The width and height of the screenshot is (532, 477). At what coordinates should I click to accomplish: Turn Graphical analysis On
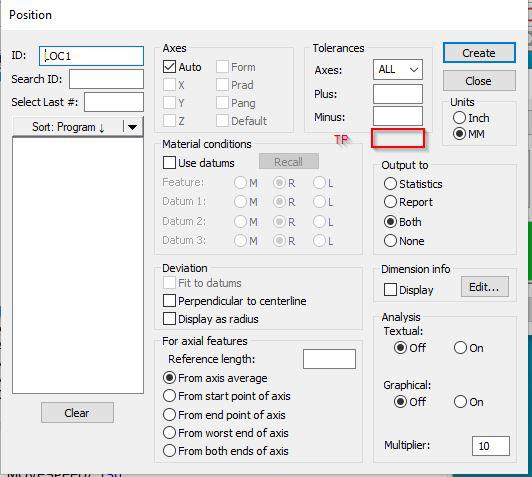click(x=460, y=402)
